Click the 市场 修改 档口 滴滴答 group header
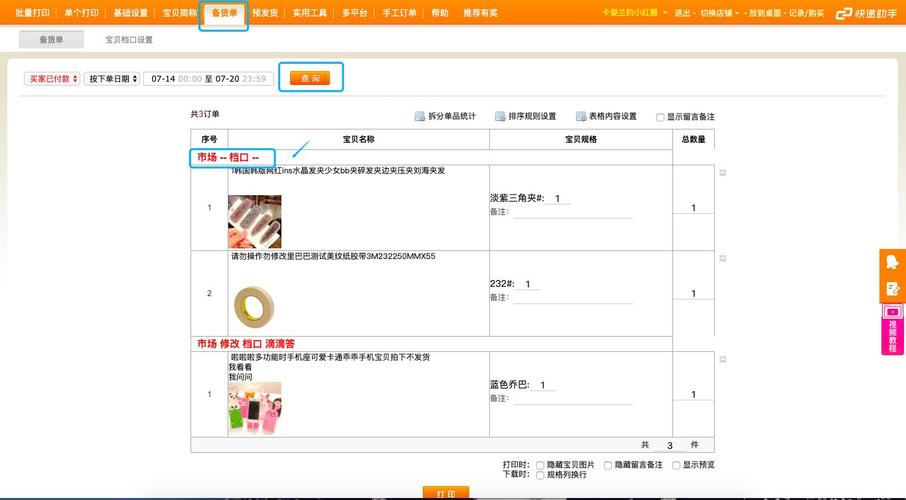Viewport: 906px width, 500px height. coord(246,343)
